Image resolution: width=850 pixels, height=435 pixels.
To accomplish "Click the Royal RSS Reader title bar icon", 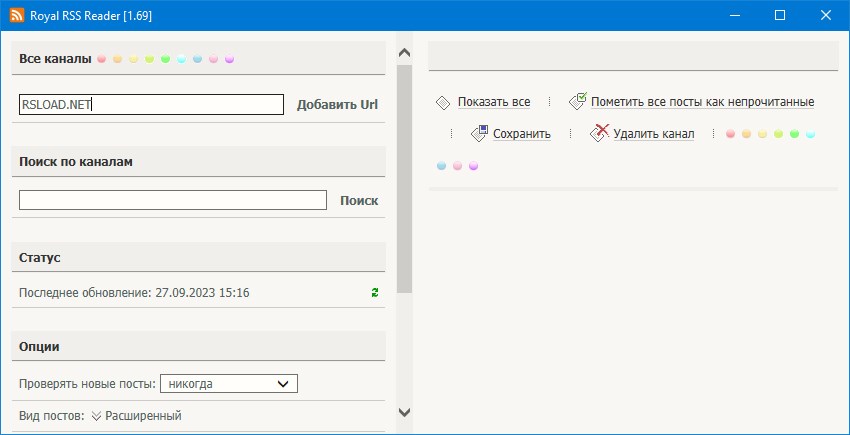I will 17,16.
